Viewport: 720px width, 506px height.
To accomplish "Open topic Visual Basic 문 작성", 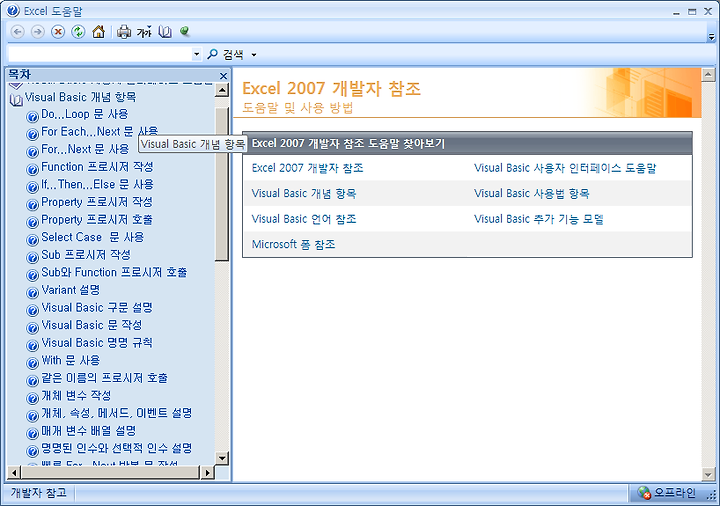I will 91,325.
